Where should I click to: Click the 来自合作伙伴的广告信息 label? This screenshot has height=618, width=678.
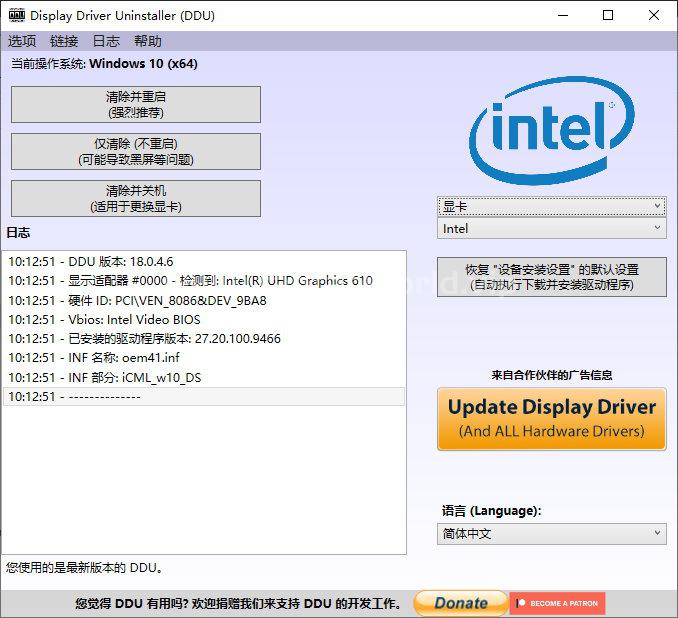(x=552, y=375)
